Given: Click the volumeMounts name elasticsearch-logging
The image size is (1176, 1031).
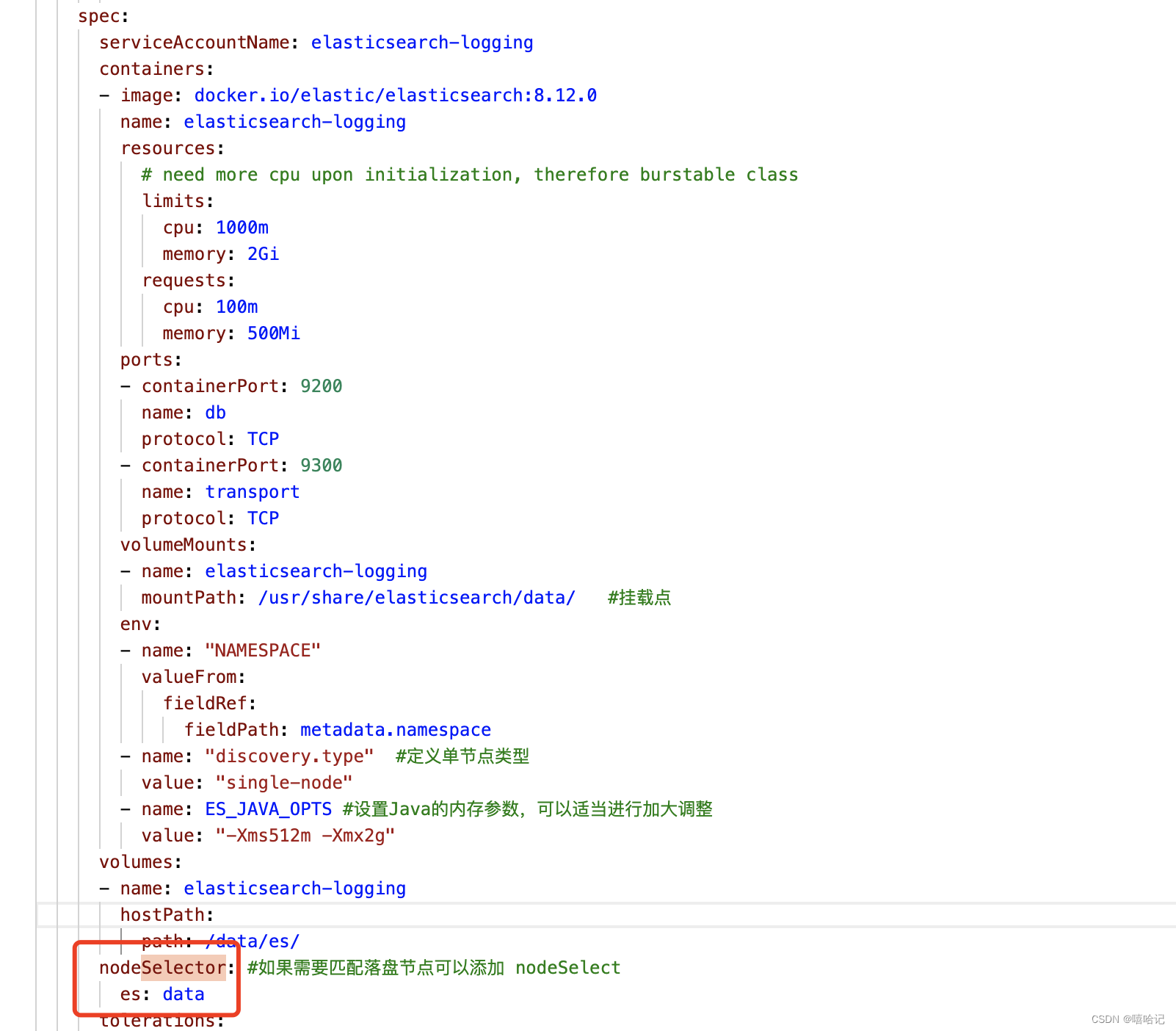Looking at the screenshot, I should pos(316,571).
